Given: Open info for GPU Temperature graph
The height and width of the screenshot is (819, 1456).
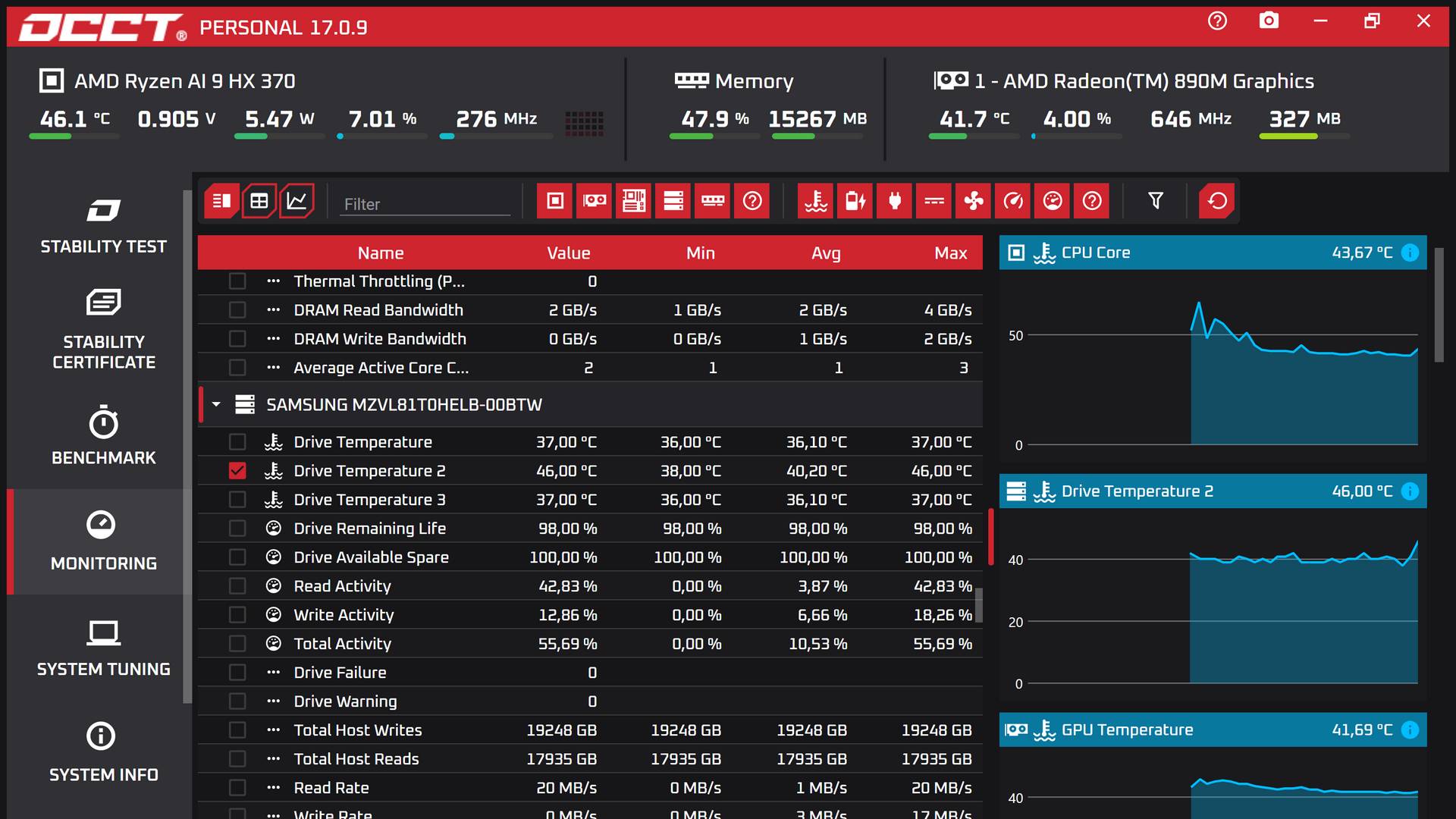Looking at the screenshot, I should tap(1410, 730).
